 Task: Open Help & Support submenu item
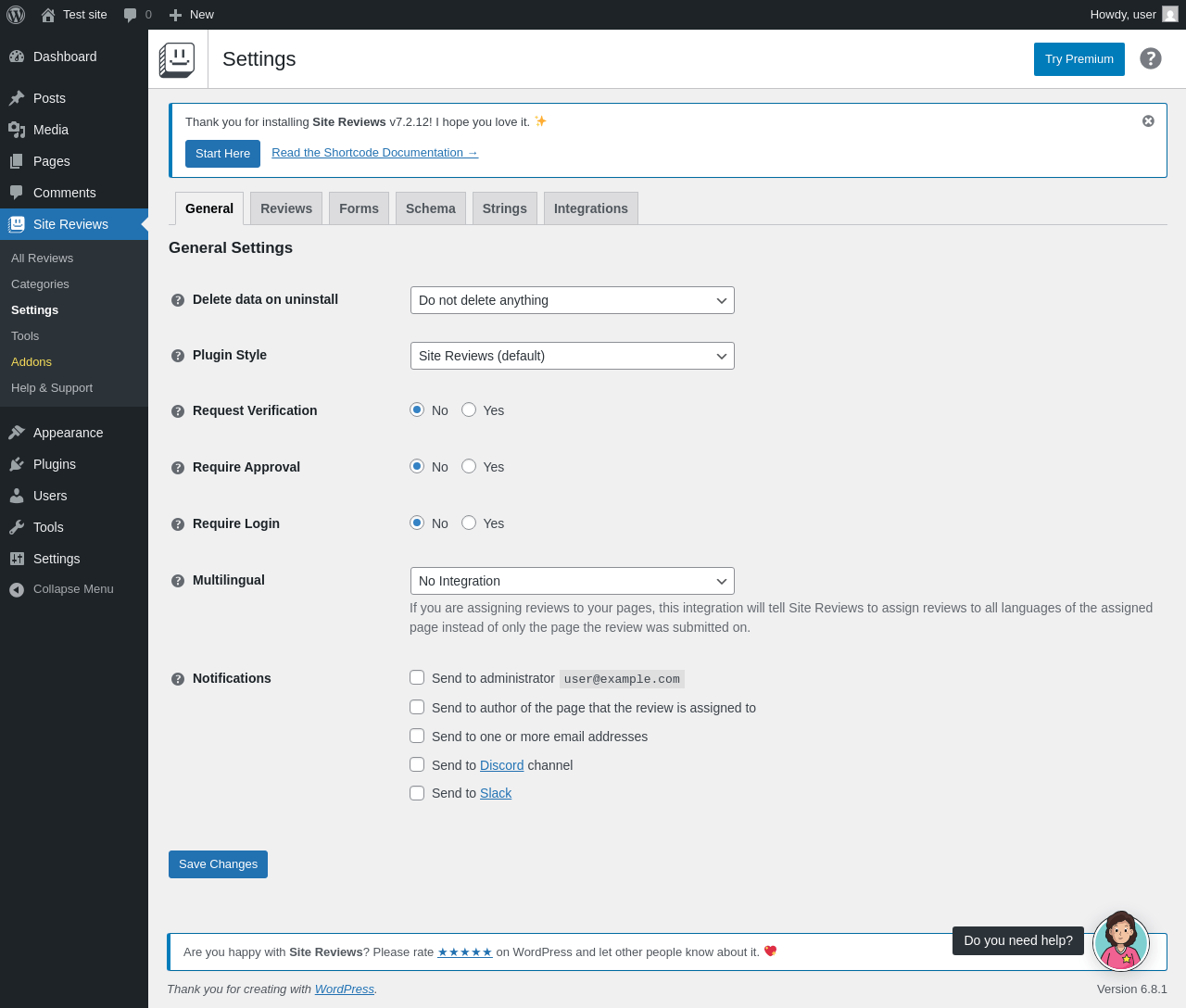pyautogui.click(x=52, y=388)
